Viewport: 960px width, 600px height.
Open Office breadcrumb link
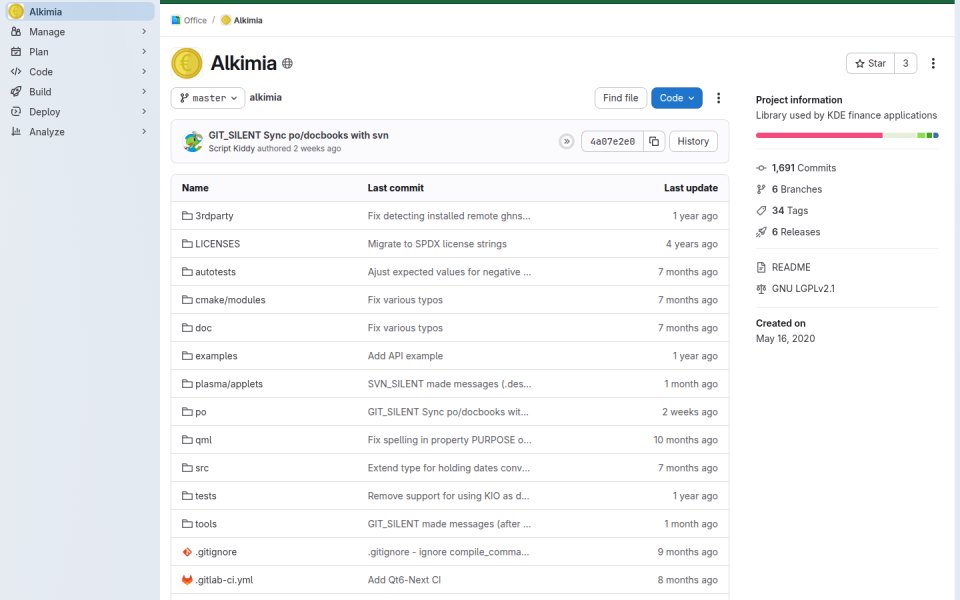click(x=195, y=20)
